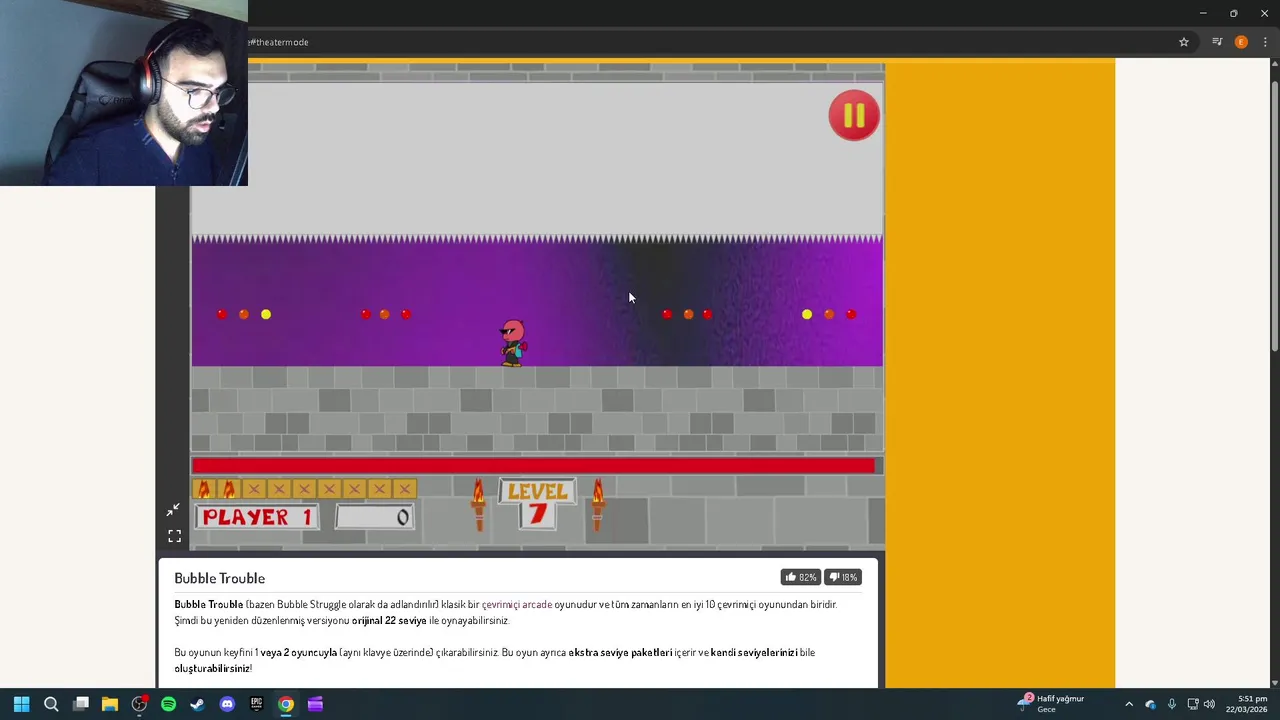
Task: Open OBS Studio from the taskbar
Action: click(139, 704)
